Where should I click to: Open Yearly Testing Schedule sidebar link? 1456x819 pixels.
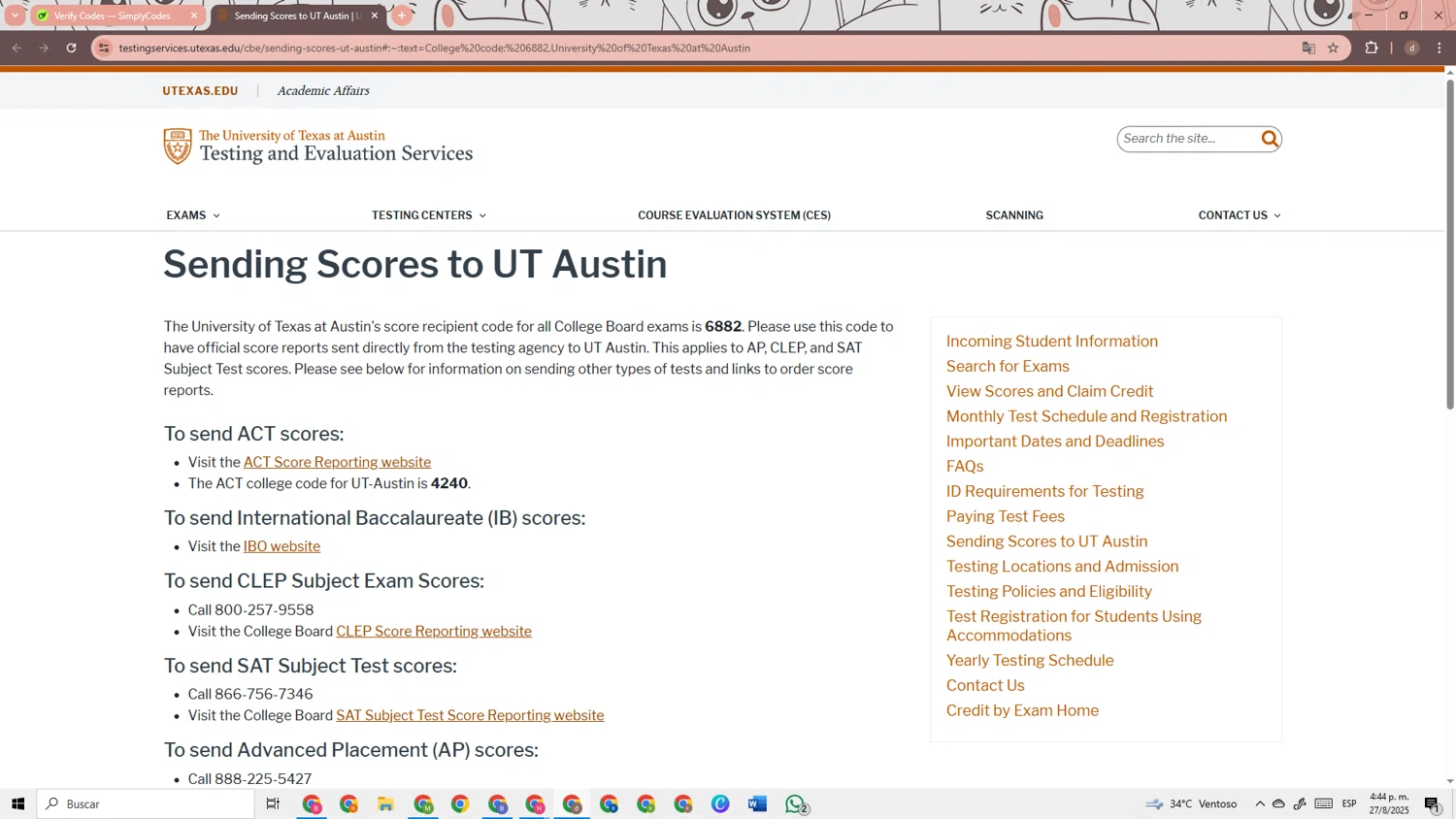click(x=1030, y=661)
